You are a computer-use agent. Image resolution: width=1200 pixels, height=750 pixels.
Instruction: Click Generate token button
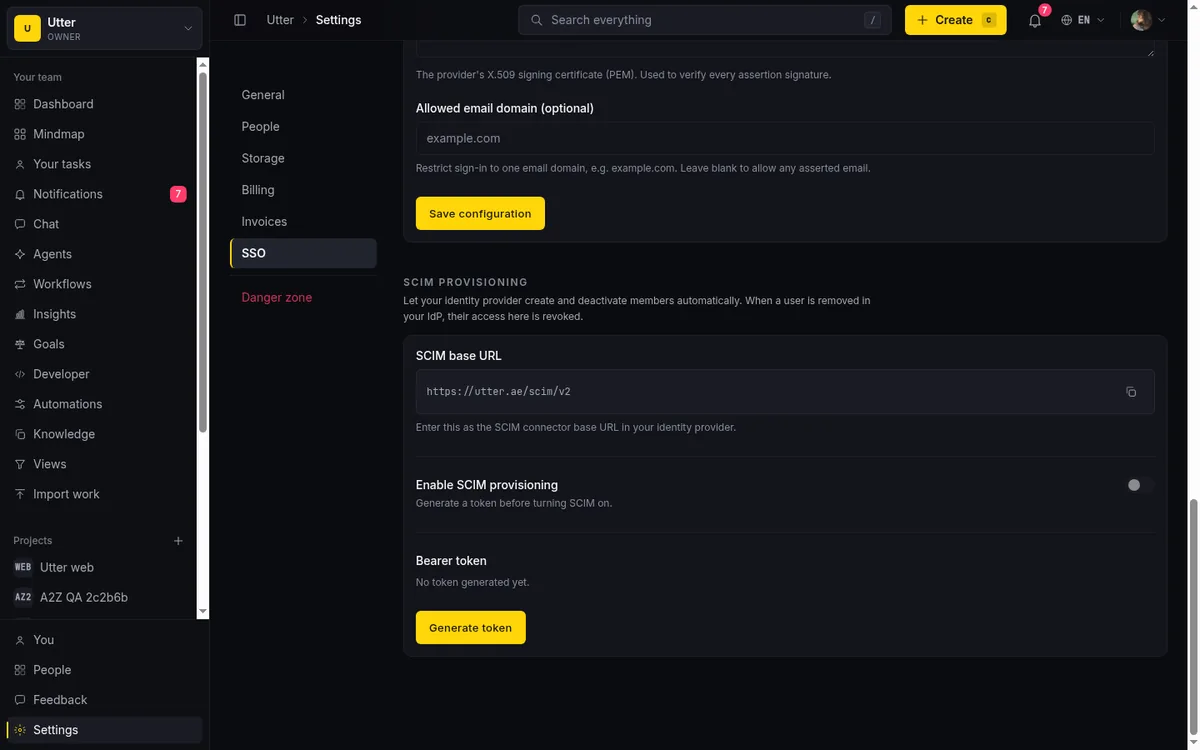point(470,628)
